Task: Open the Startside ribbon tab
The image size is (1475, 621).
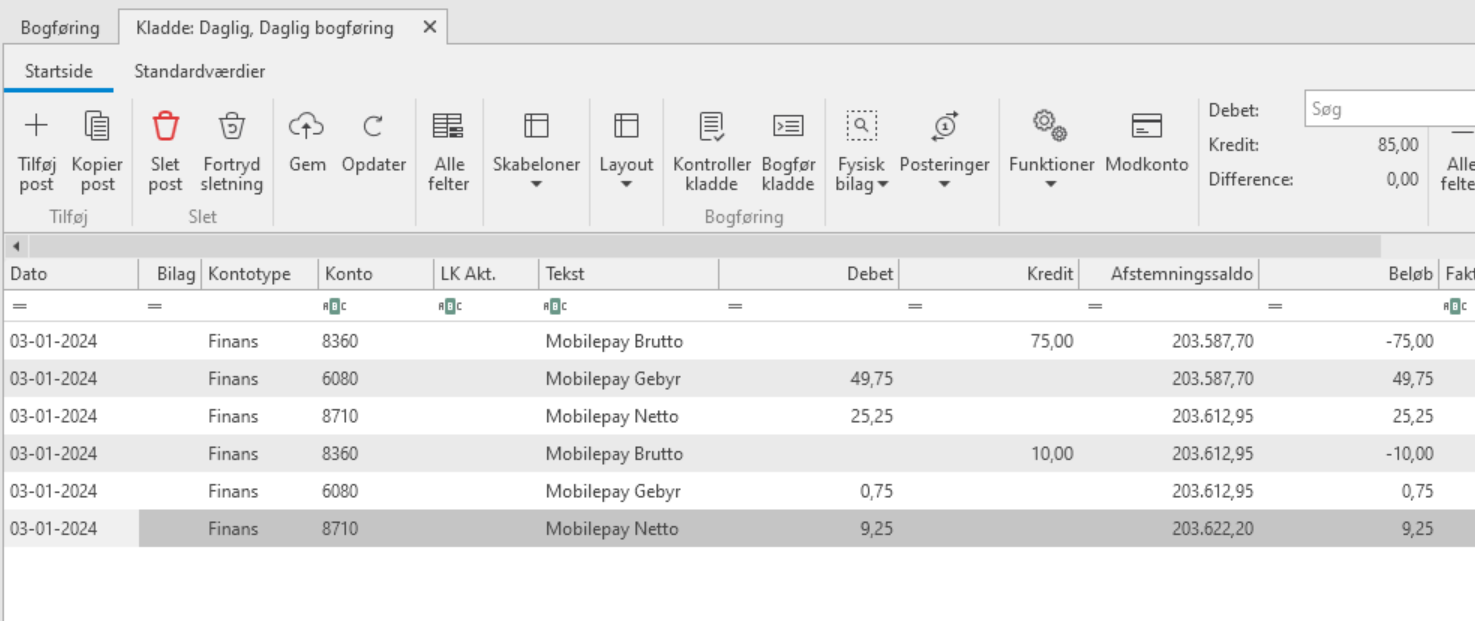Action: pos(59,71)
